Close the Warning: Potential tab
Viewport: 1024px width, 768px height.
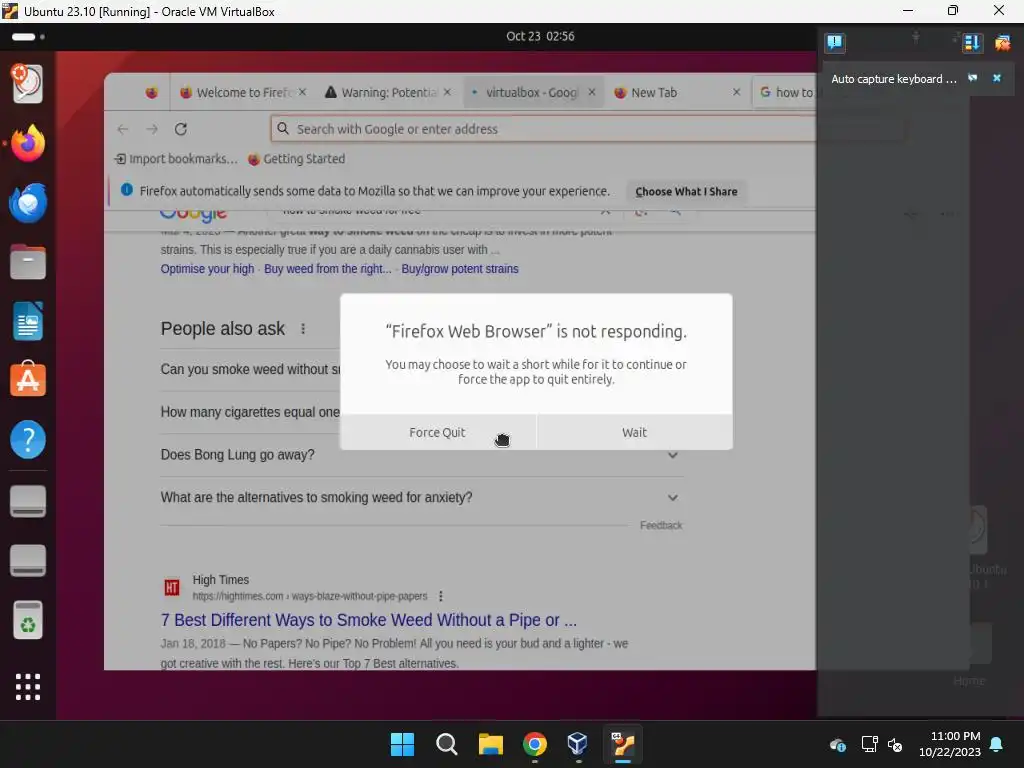coord(447,93)
